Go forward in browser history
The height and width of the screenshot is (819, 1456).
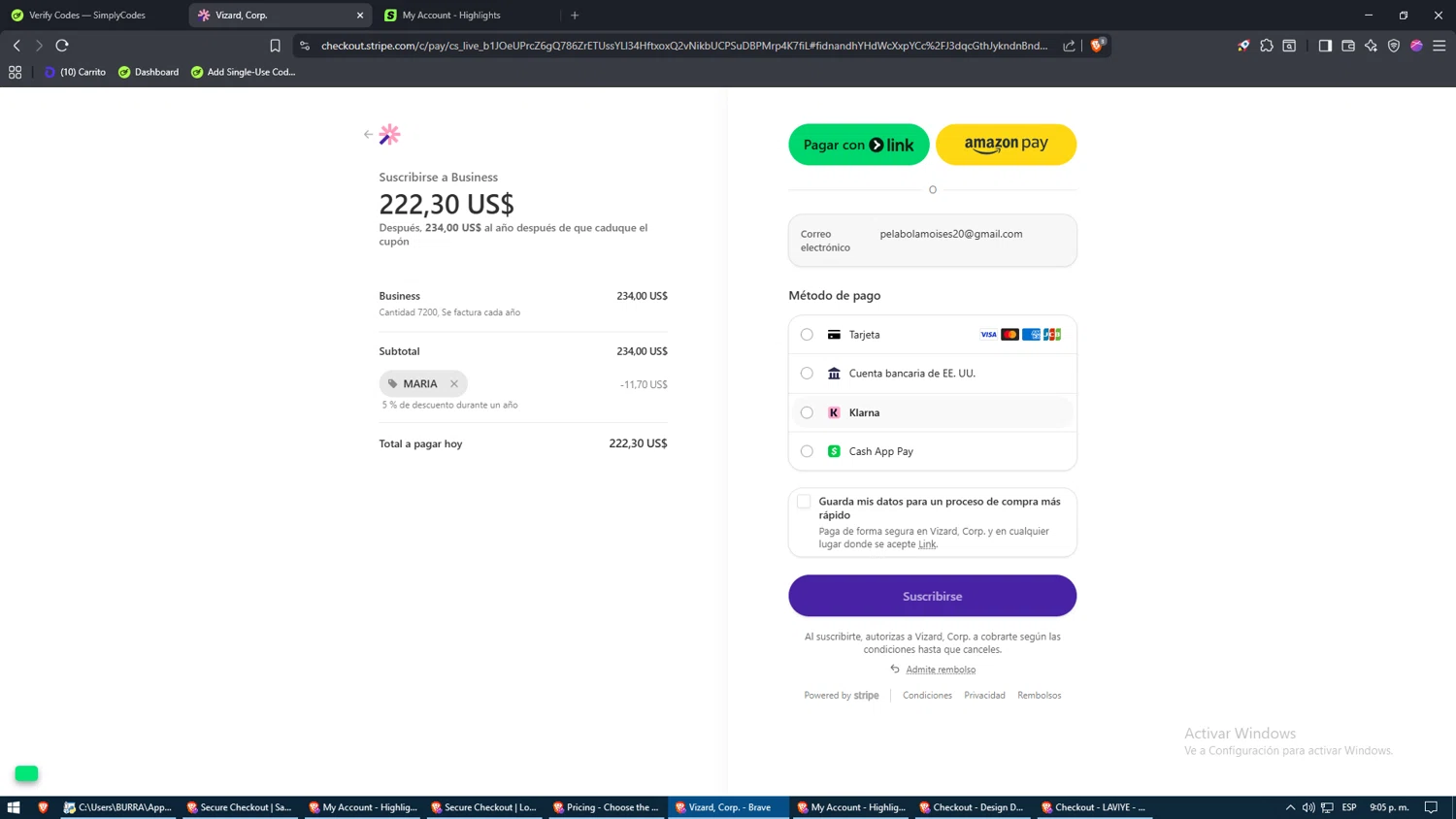point(39,46)
